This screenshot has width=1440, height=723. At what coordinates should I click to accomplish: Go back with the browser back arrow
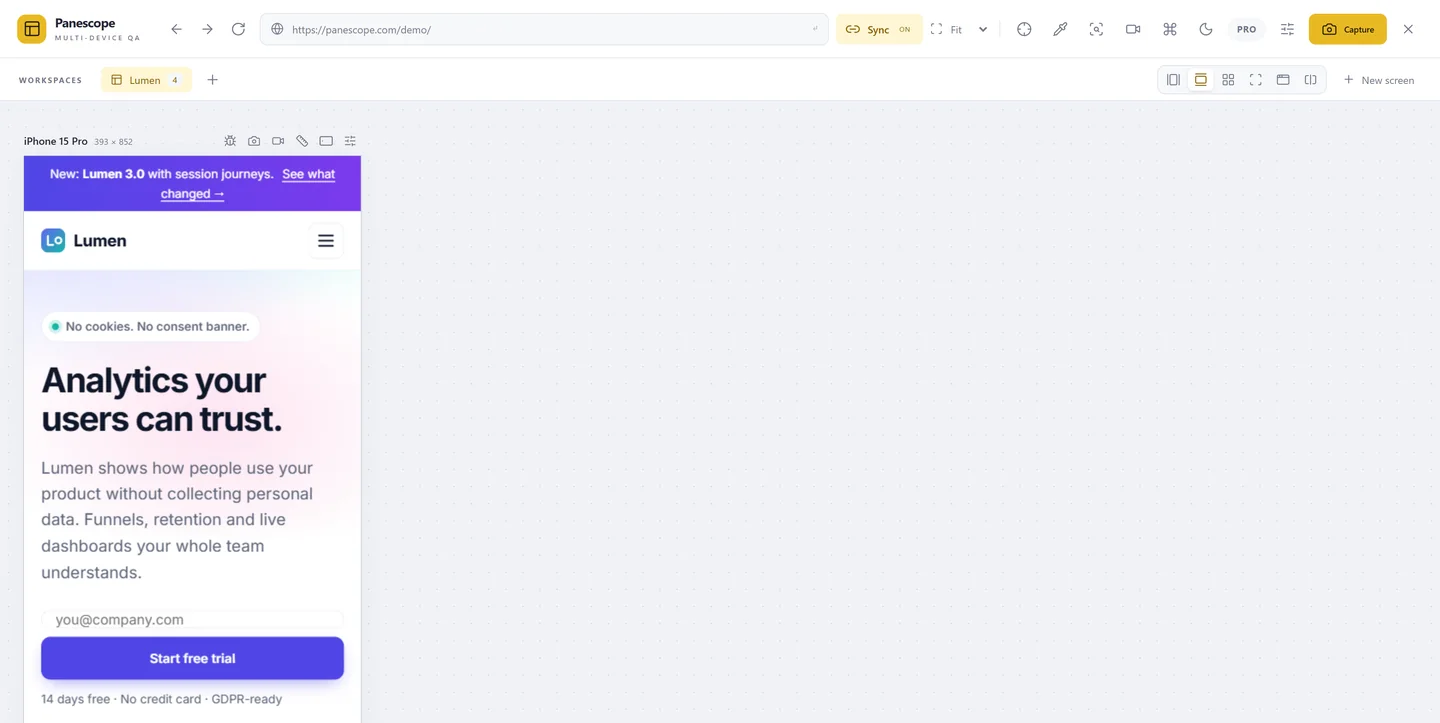(x=177, y=29)
